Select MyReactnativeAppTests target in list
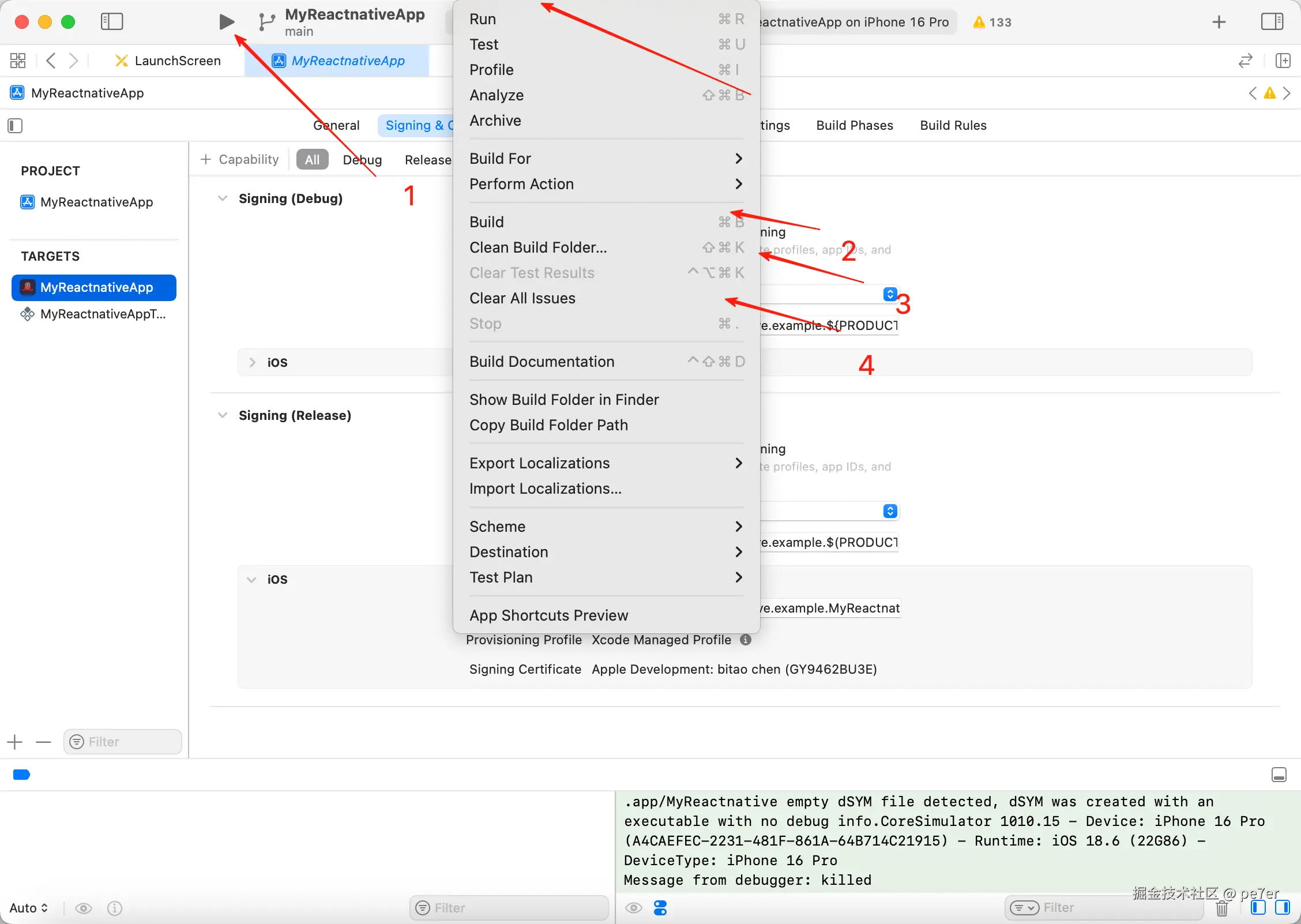Viewport: 1301px width, 924px height. [x=103, y=314]
